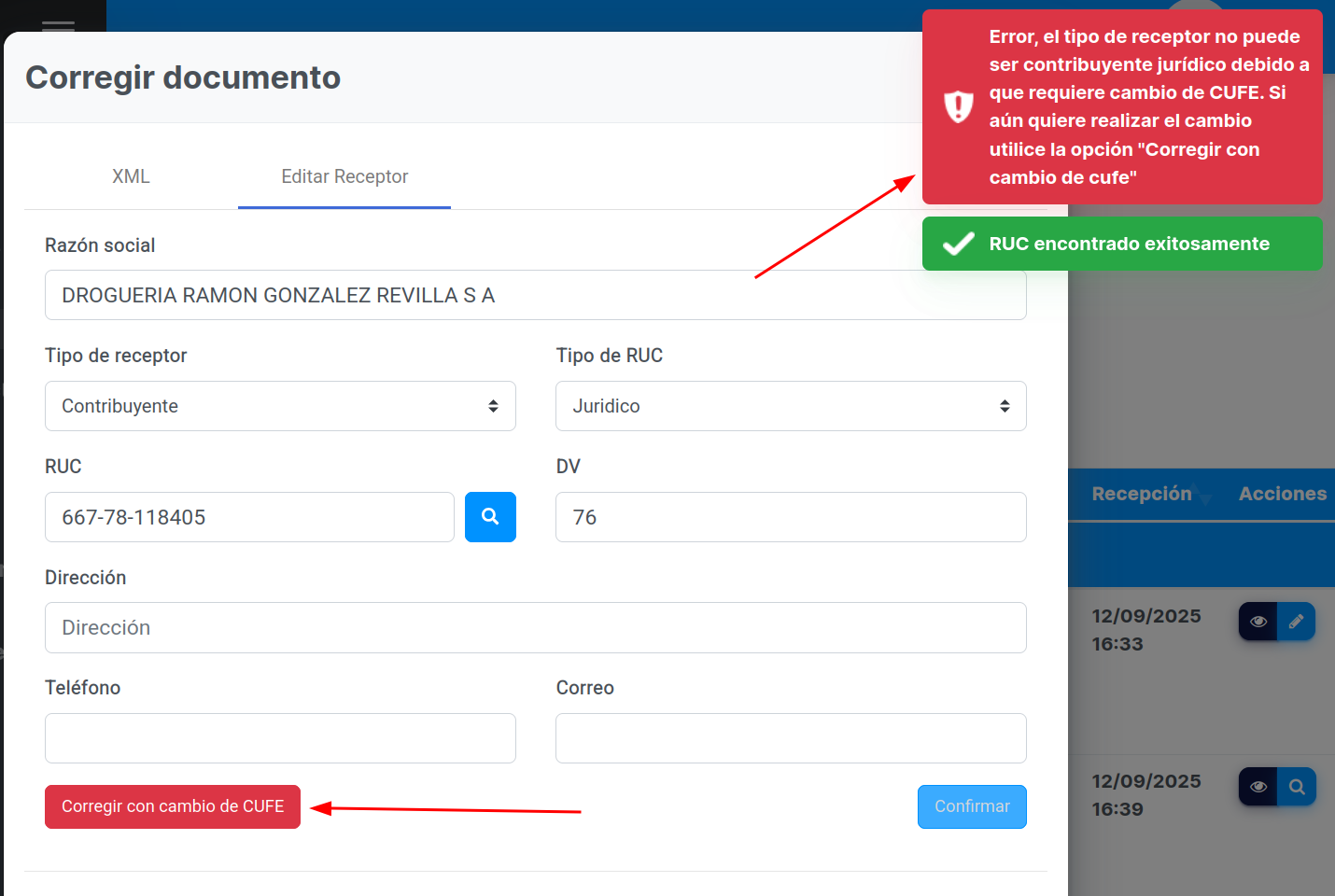Click the eye icon in the 16:33 row
Viewport: 1335px width, 896px height.
pos(1258,622)
